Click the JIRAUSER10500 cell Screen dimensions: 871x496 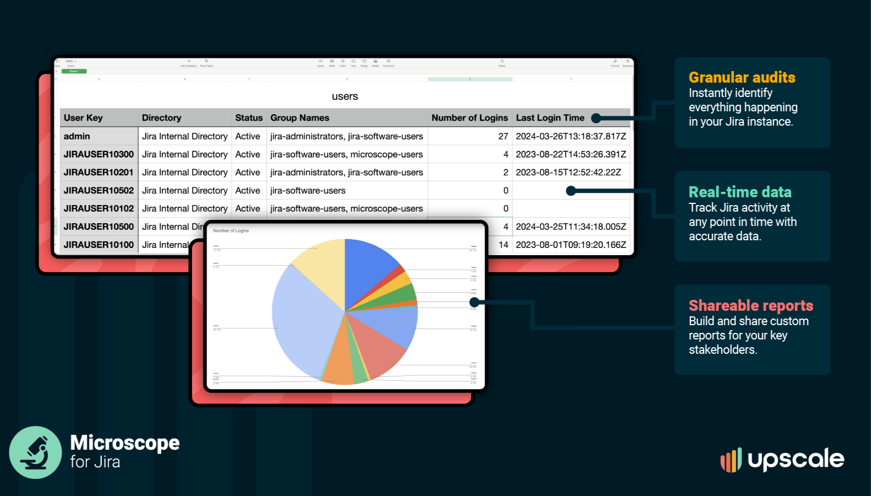tap(99, 227)
